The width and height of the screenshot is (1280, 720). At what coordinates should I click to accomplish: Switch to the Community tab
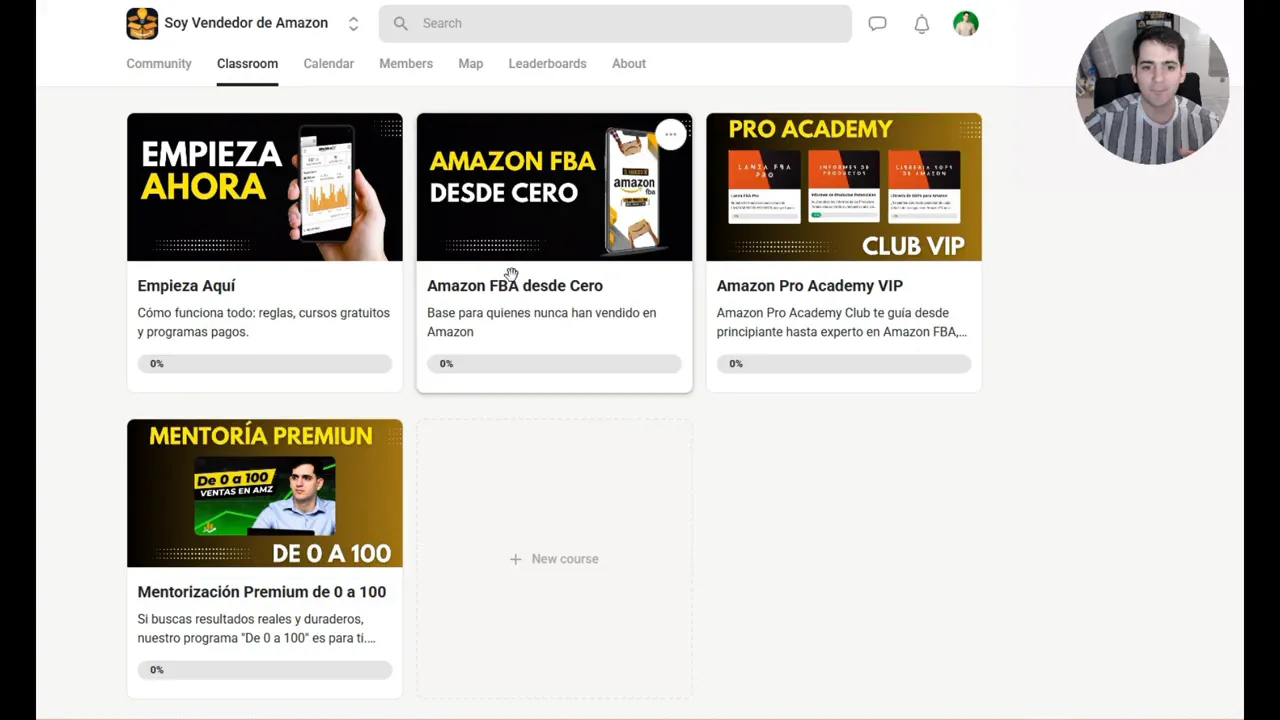(159, 63)
